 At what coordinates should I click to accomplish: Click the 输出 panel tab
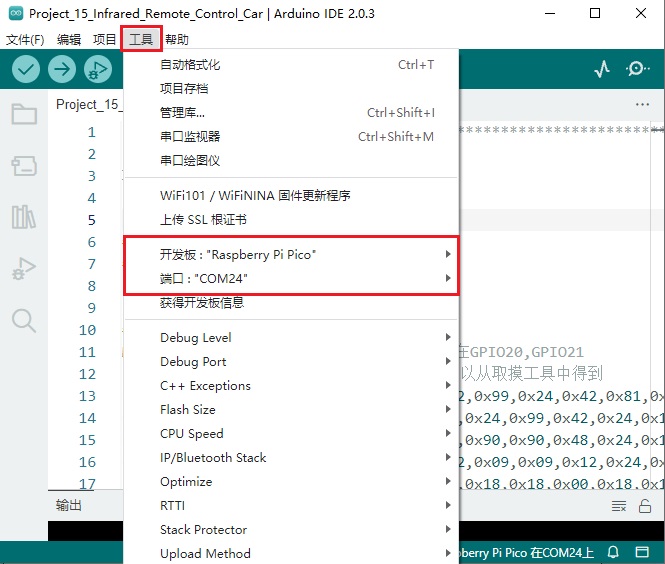[x=69, y=505]
